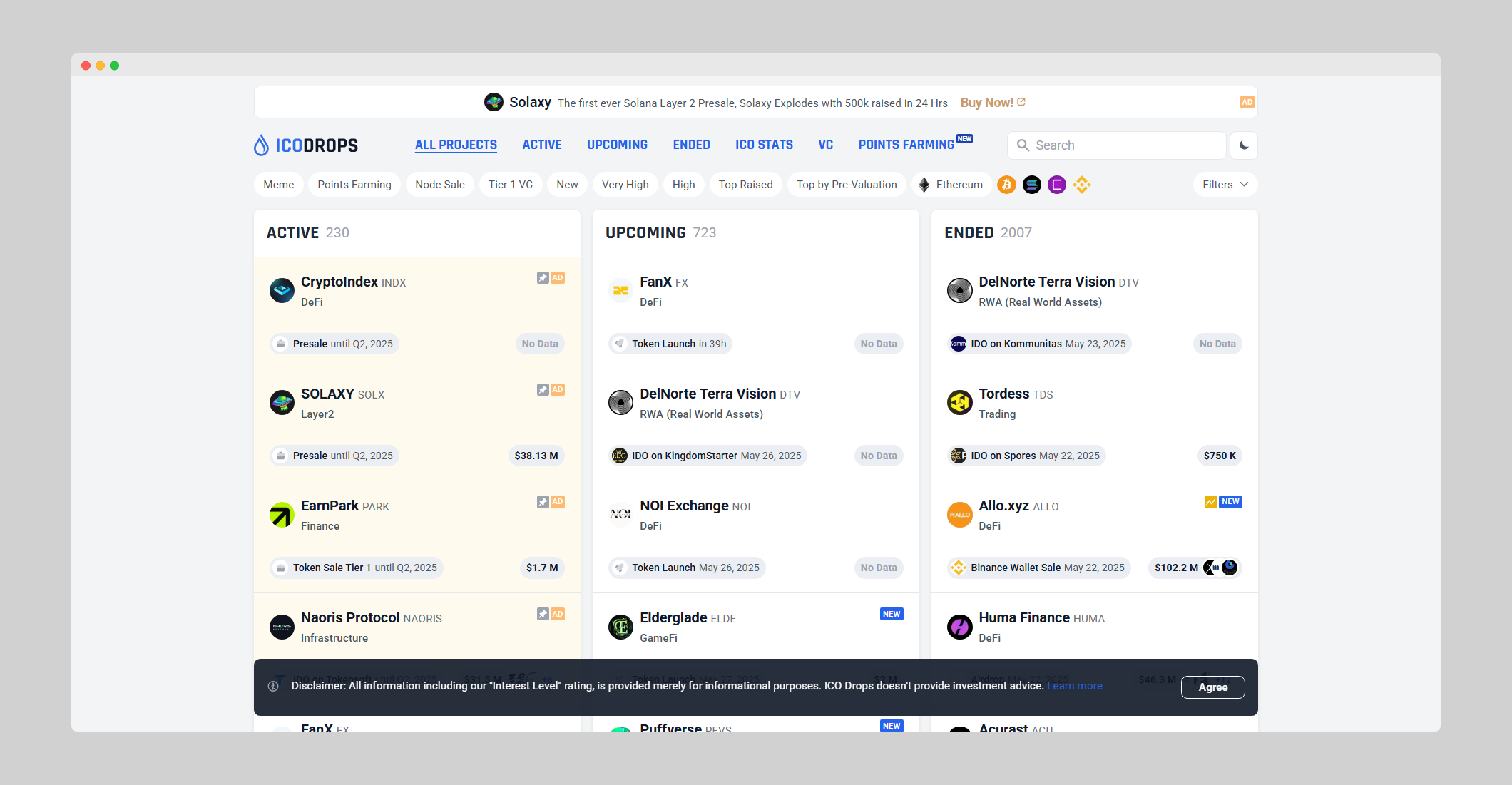Open the Learn more link
Screen dimensions: 1512x785
(1074, 686)
